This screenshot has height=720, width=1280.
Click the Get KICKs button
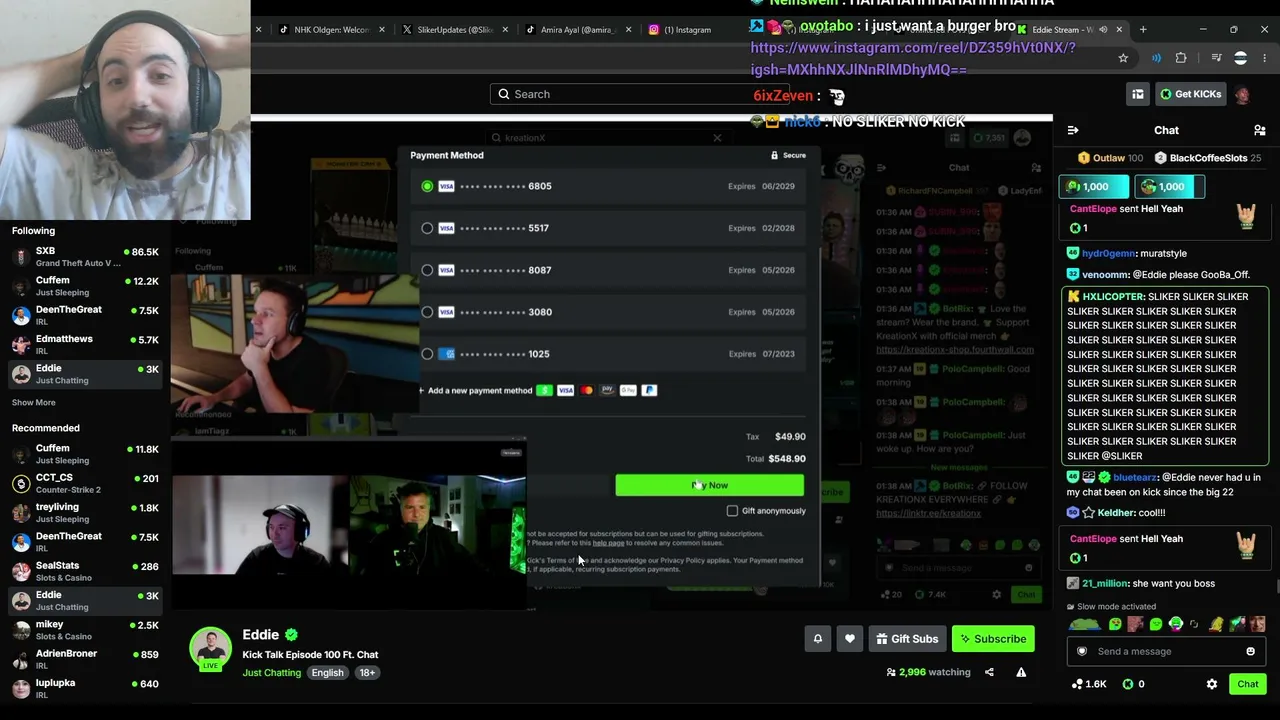(1190, 94)
